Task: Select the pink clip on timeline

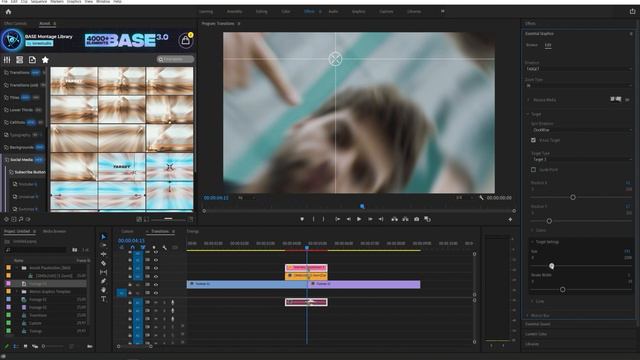Action: coord(306,268)
